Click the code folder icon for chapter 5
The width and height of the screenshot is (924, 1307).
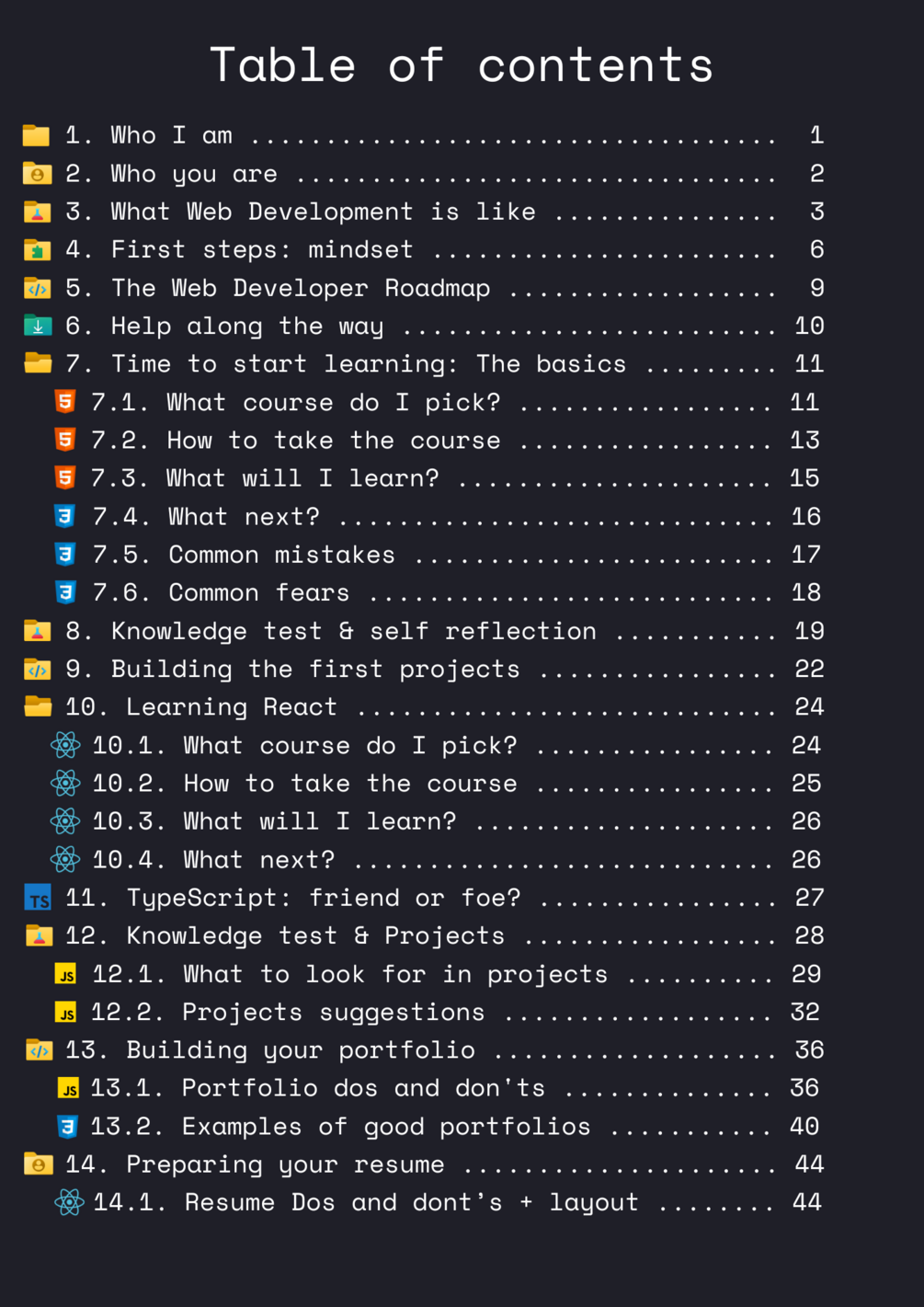coord(38,288)
